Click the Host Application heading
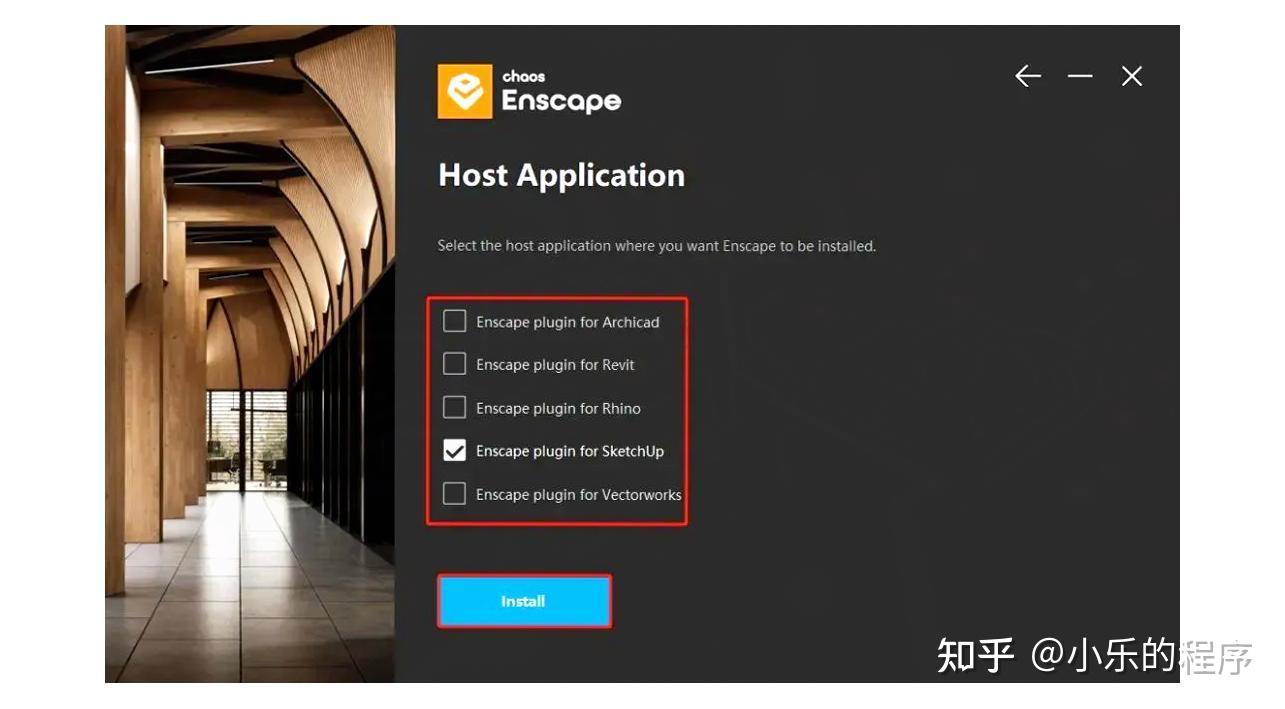This screenshot has height=709, width=1285. tap(561, 175)
